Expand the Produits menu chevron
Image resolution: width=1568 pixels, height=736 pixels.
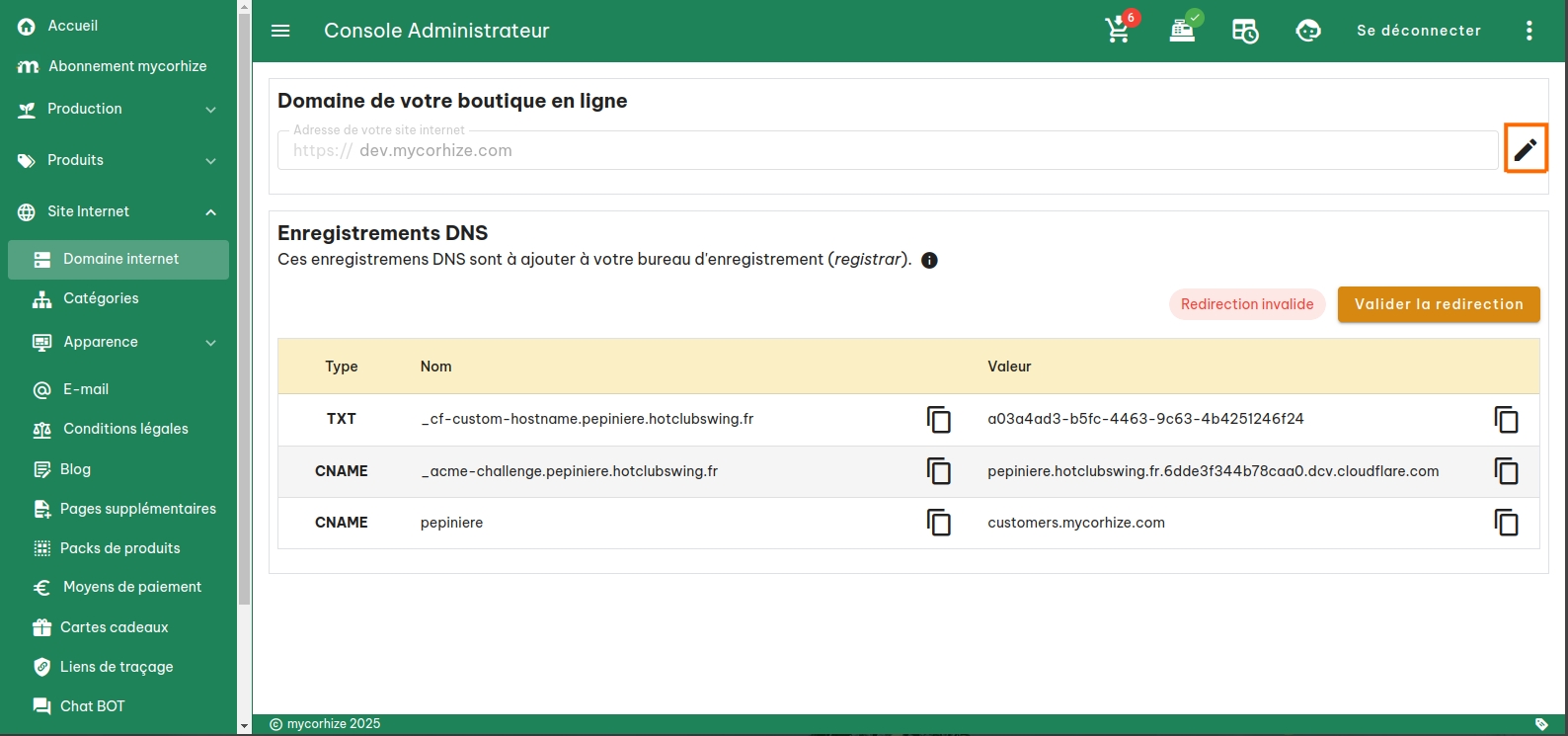(x=210, y=161)
